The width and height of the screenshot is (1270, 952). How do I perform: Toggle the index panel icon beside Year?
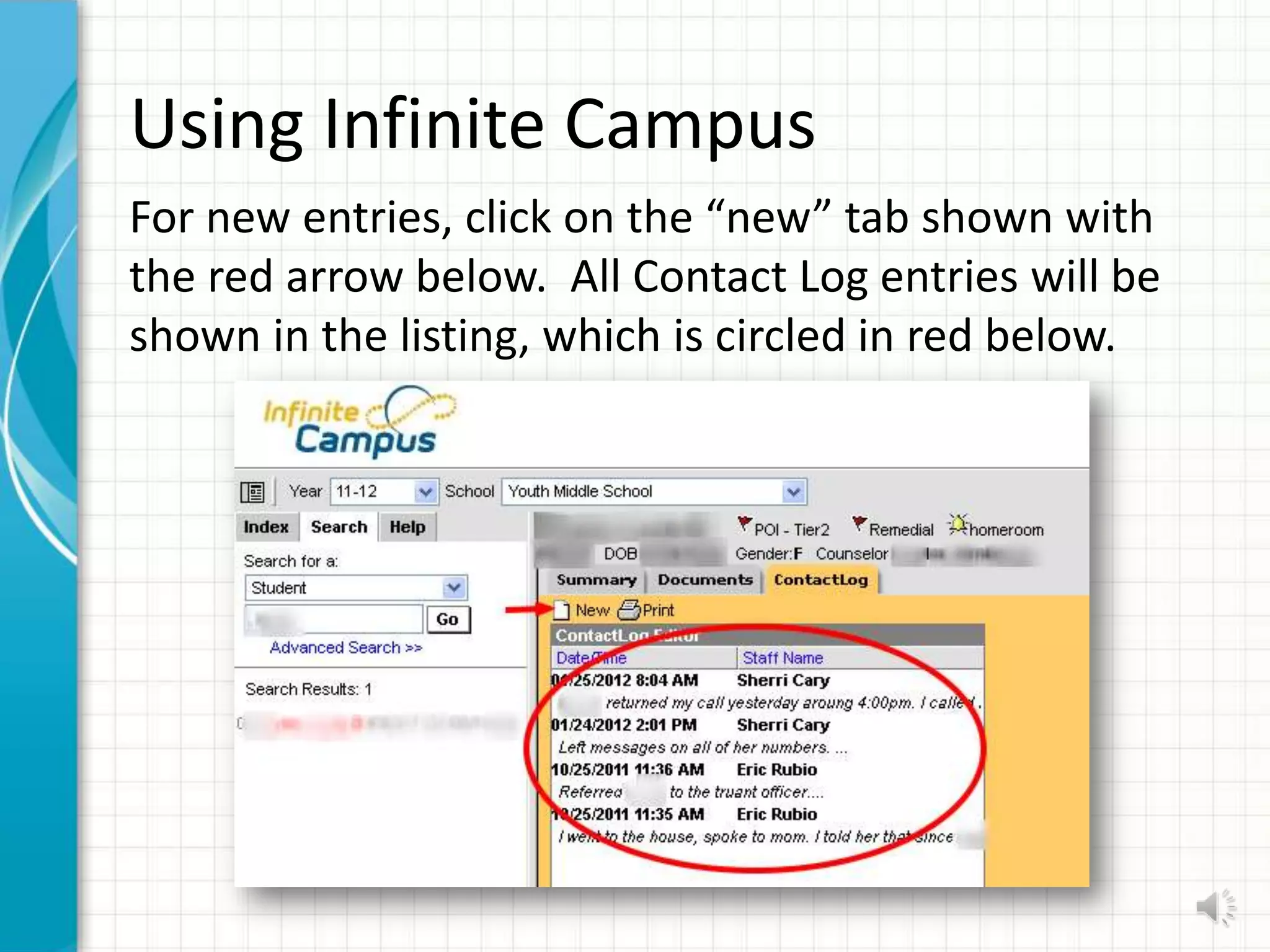pyautogui.click(x=252, y=492)
